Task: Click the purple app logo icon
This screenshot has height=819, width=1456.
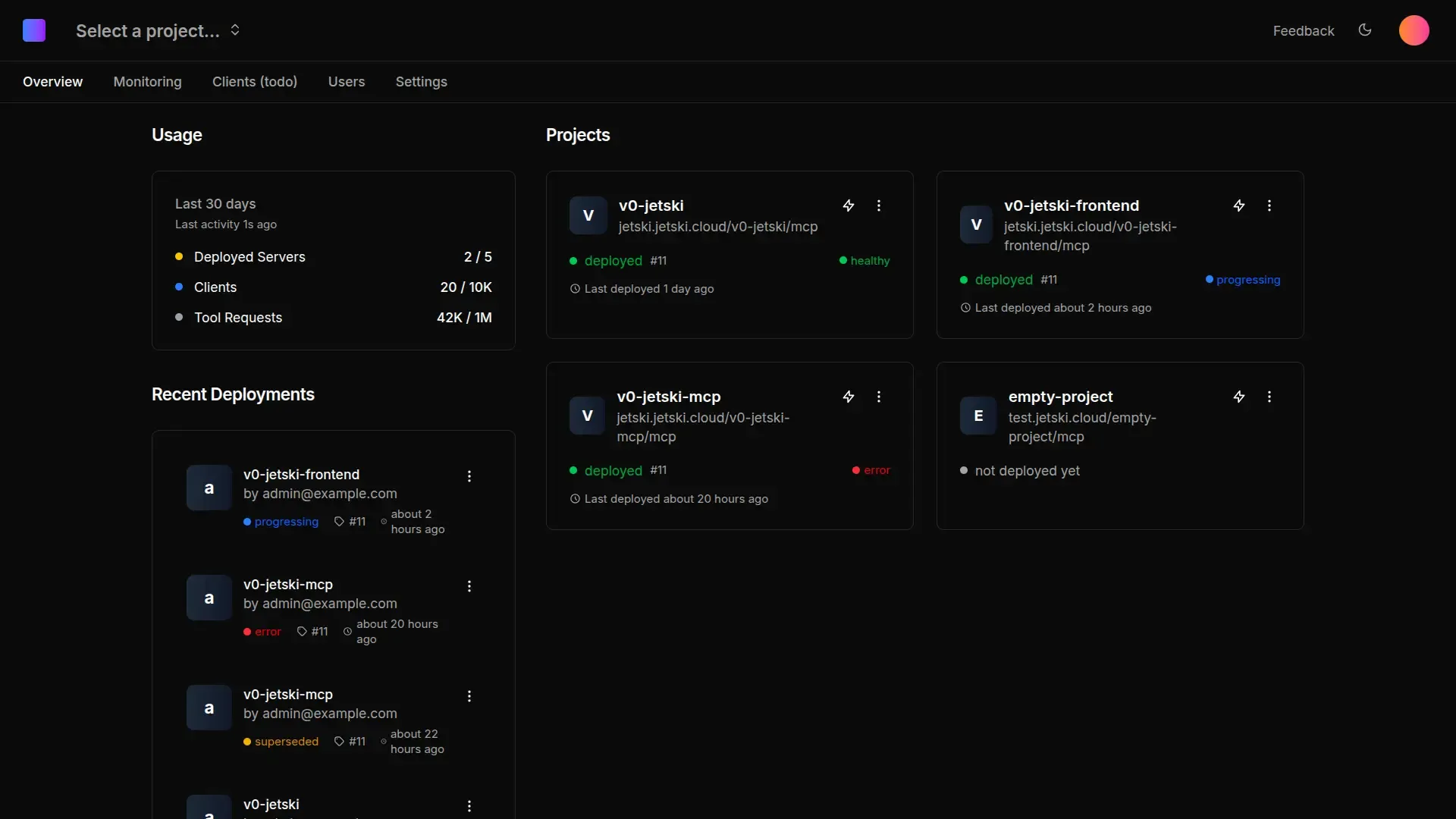Action: click(34, 30)
